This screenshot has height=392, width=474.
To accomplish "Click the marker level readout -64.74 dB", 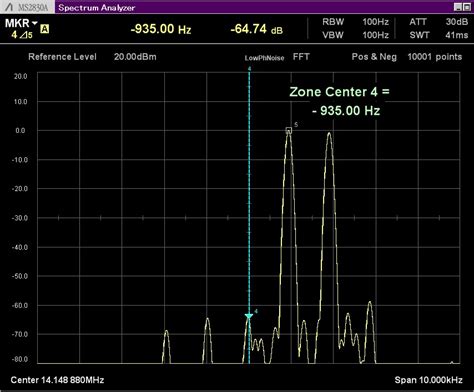I will [x=256, y=29].
